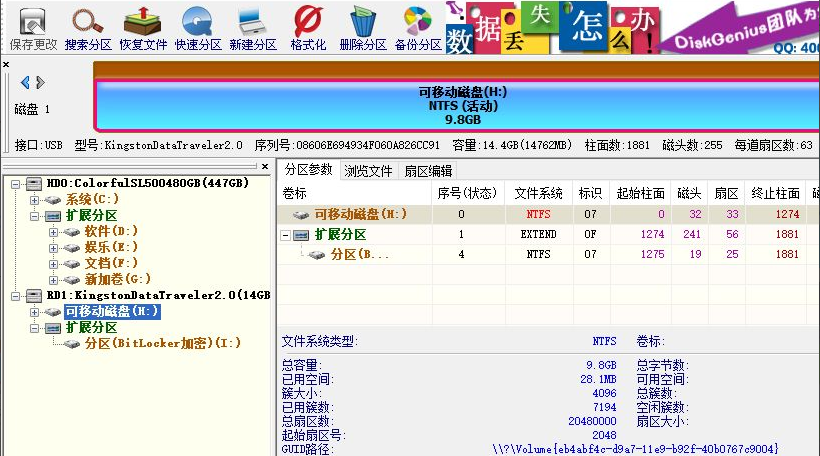
Task: Switch to the 浏览文件 tab
Action: tap(368, 171)
